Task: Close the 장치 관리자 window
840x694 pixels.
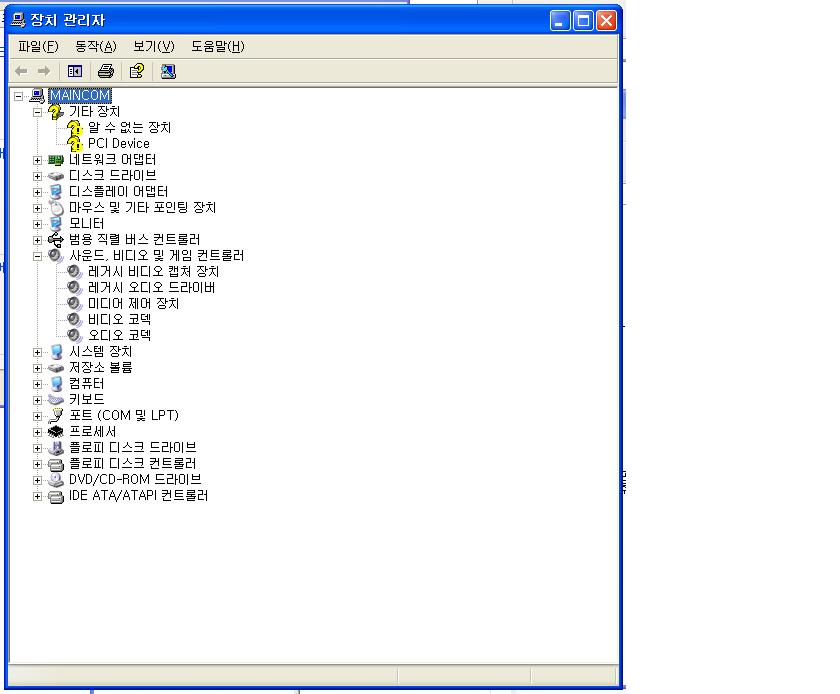Action: point(606,21)
